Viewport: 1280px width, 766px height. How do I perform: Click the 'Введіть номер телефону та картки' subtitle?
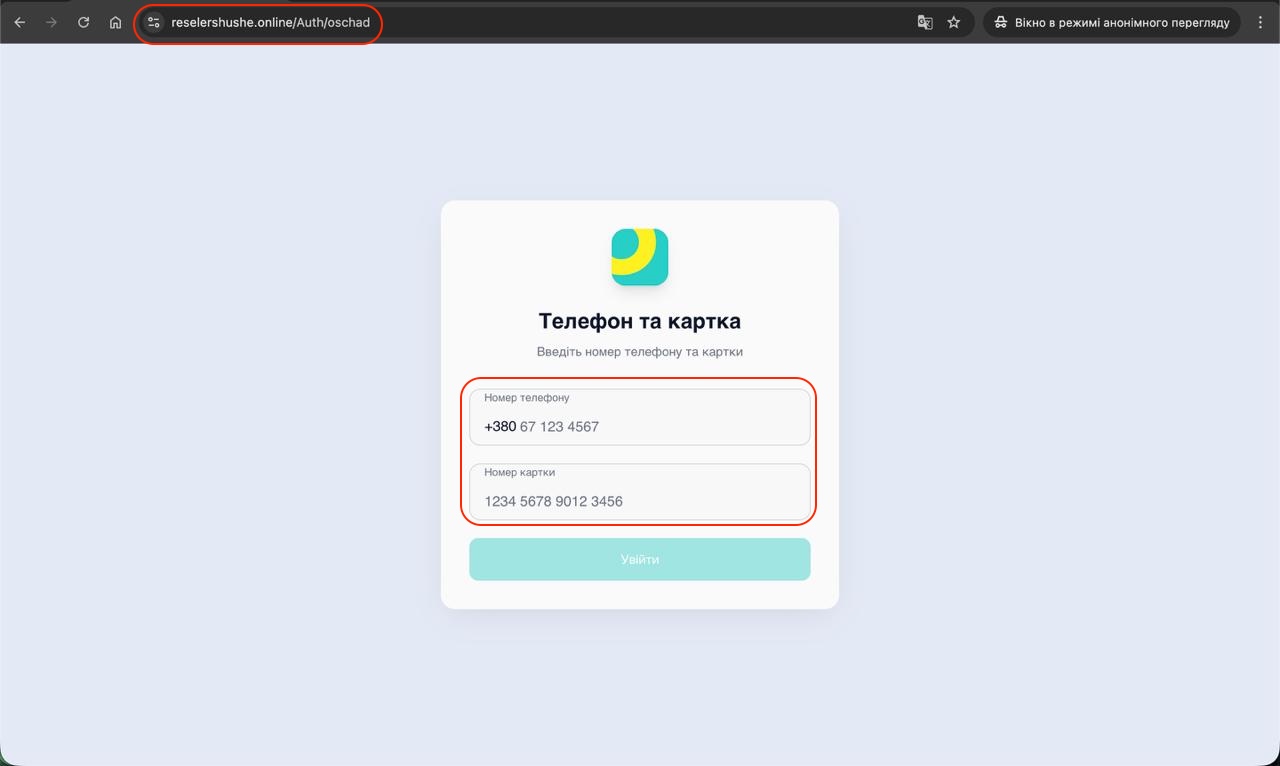(640, 352)
